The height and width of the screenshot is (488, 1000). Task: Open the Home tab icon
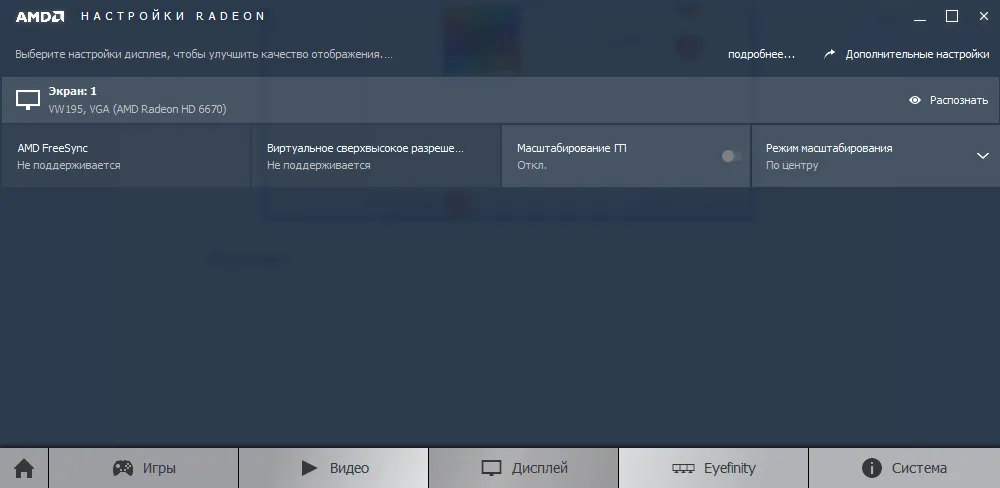[24, 468]
